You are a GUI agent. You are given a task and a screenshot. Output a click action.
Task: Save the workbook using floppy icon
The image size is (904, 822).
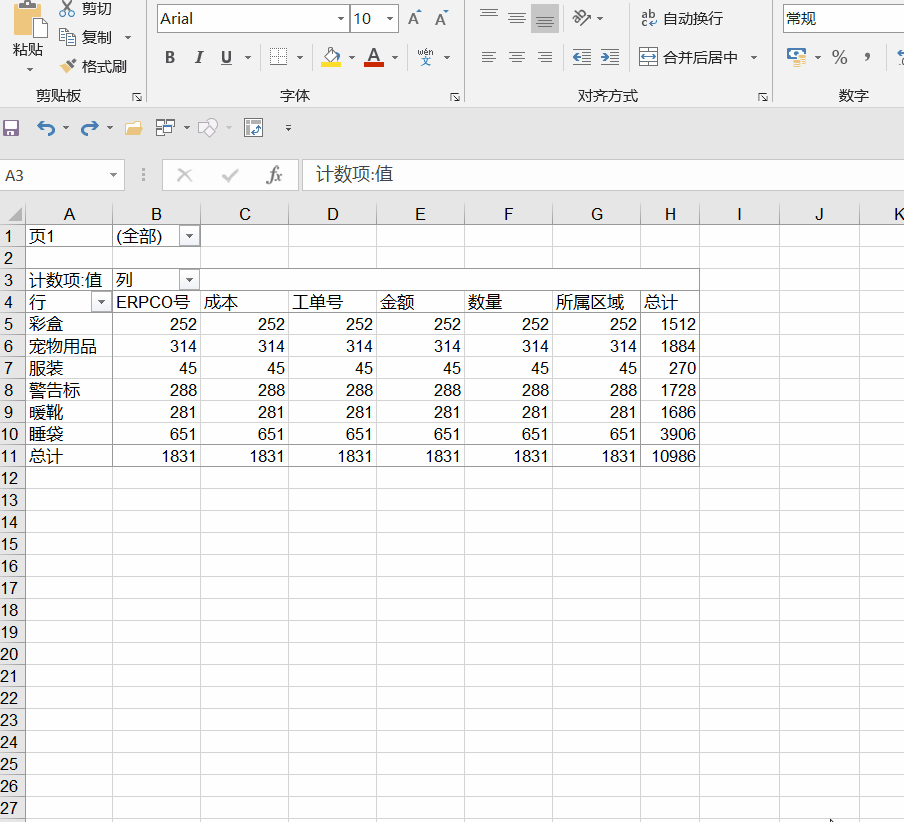[11, 127]
